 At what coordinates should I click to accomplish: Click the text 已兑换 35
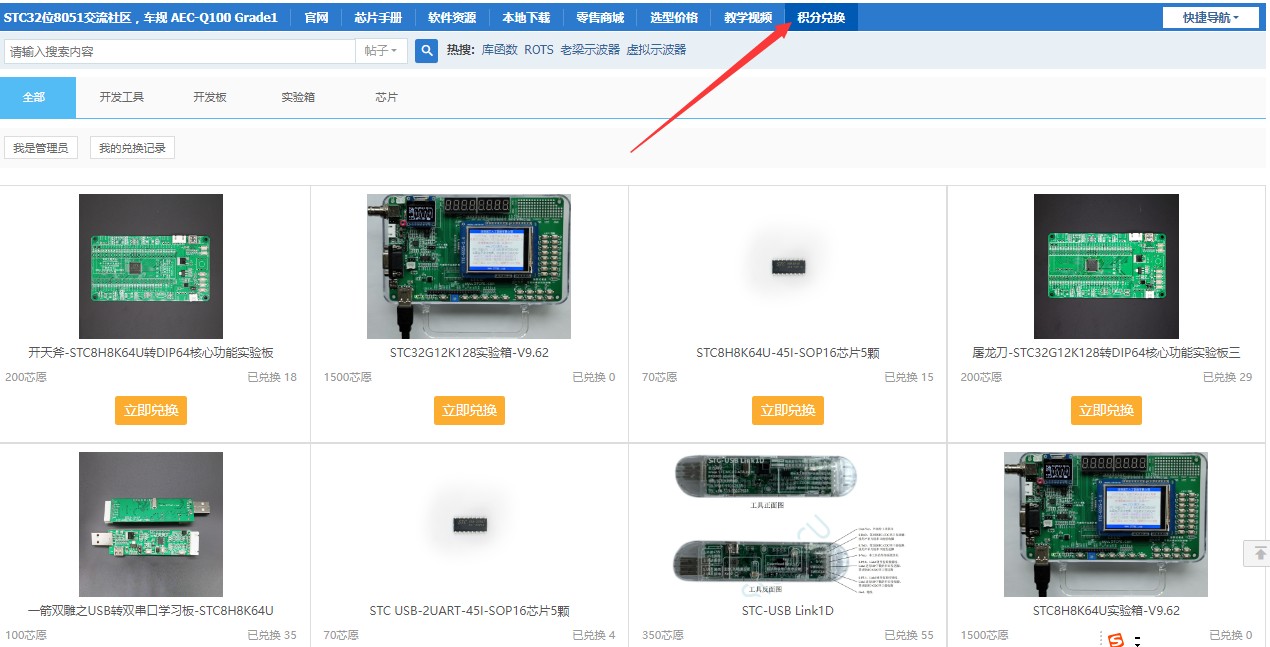pos(272,635)
